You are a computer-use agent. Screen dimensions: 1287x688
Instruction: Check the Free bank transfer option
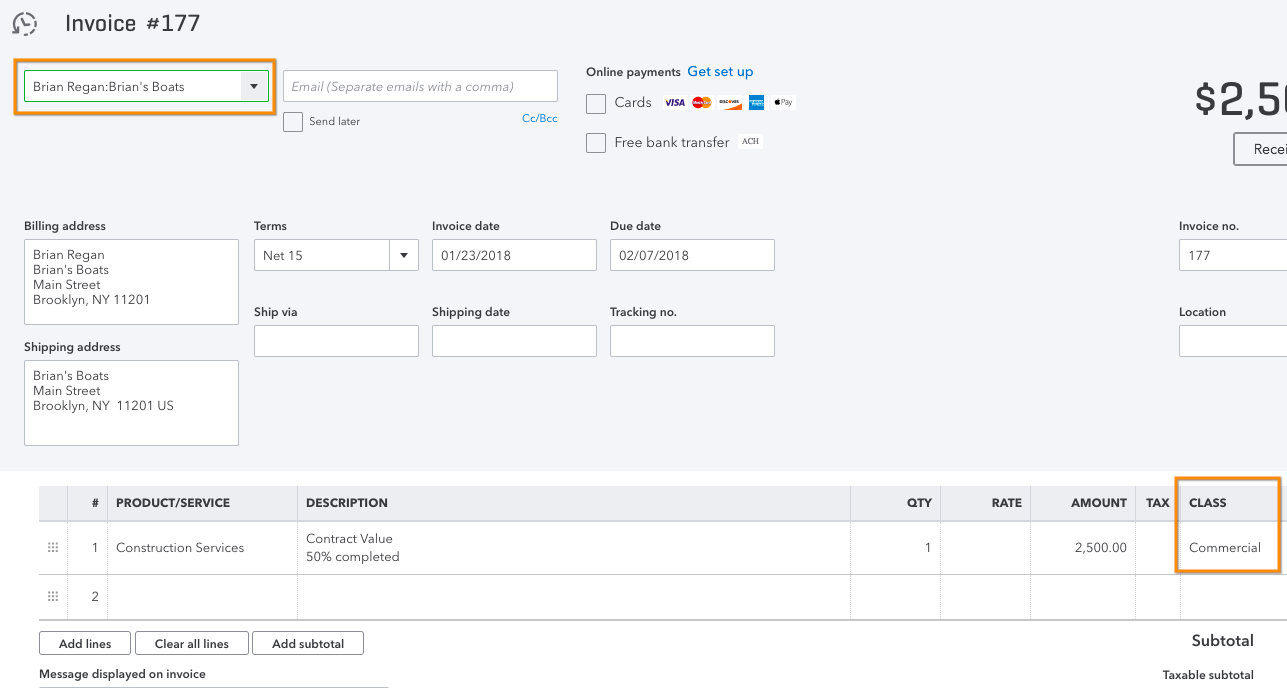click(596, 143)
